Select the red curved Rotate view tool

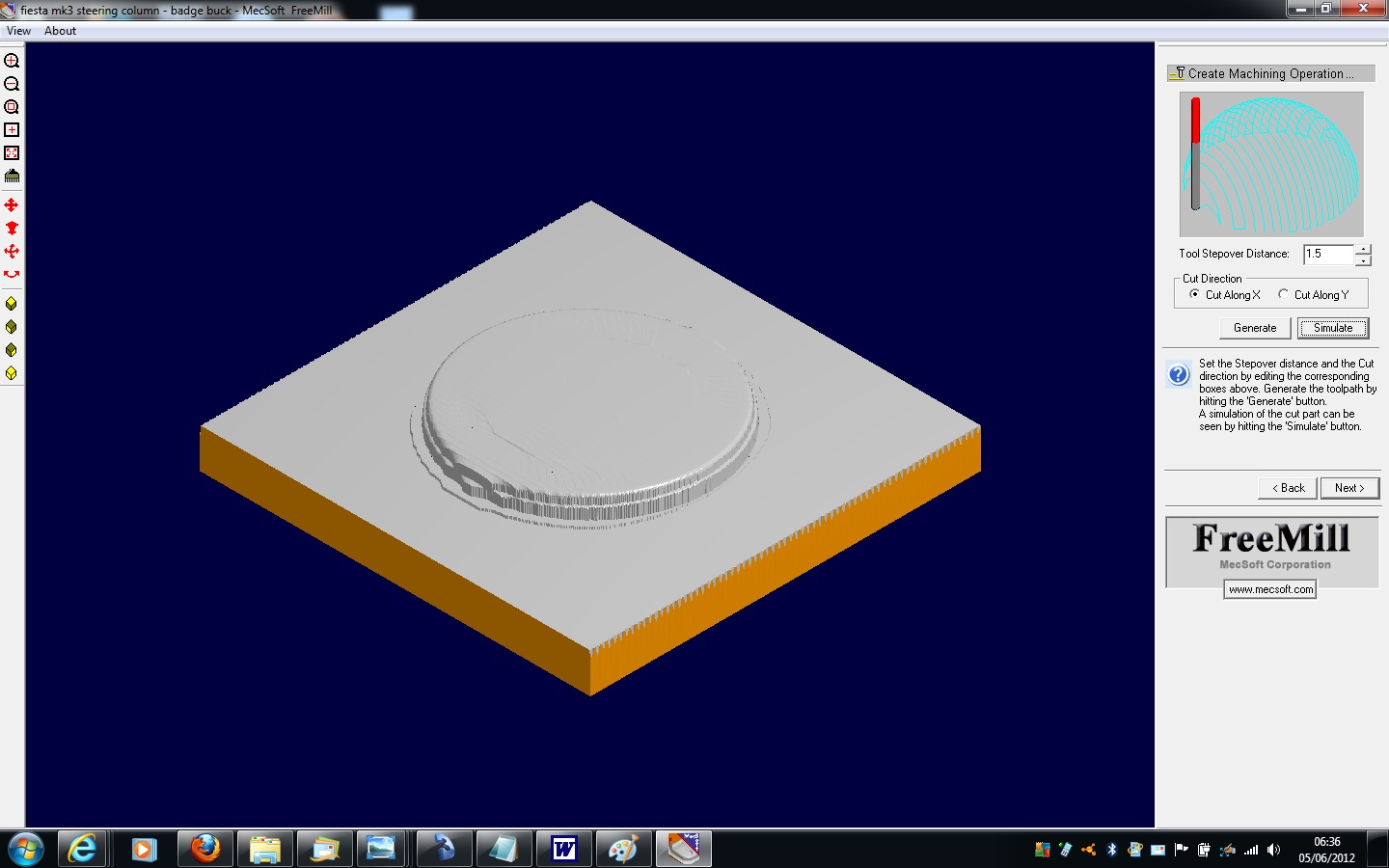point(12,275)
